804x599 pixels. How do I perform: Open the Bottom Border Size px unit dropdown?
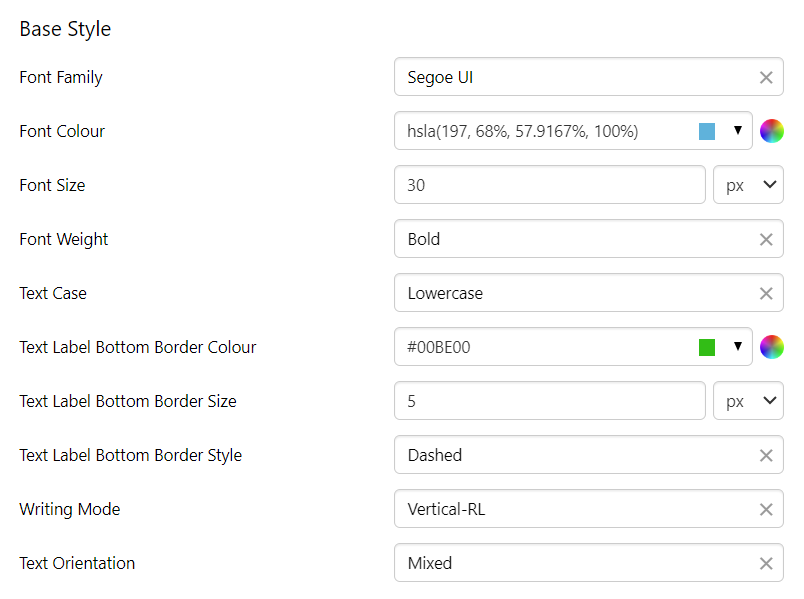point(748,401)
